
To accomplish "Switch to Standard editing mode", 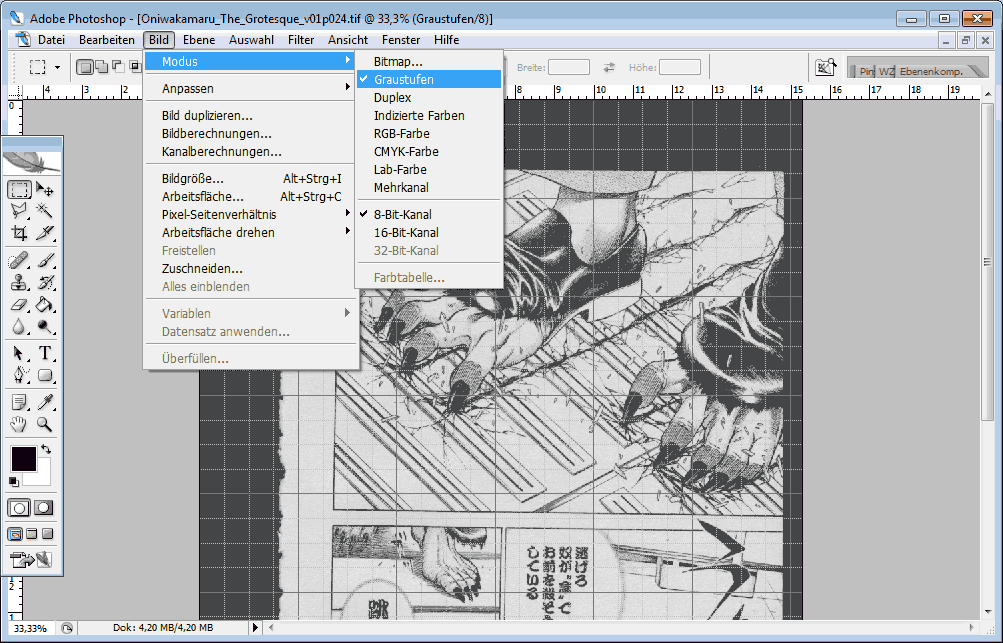I will [19, 508].
